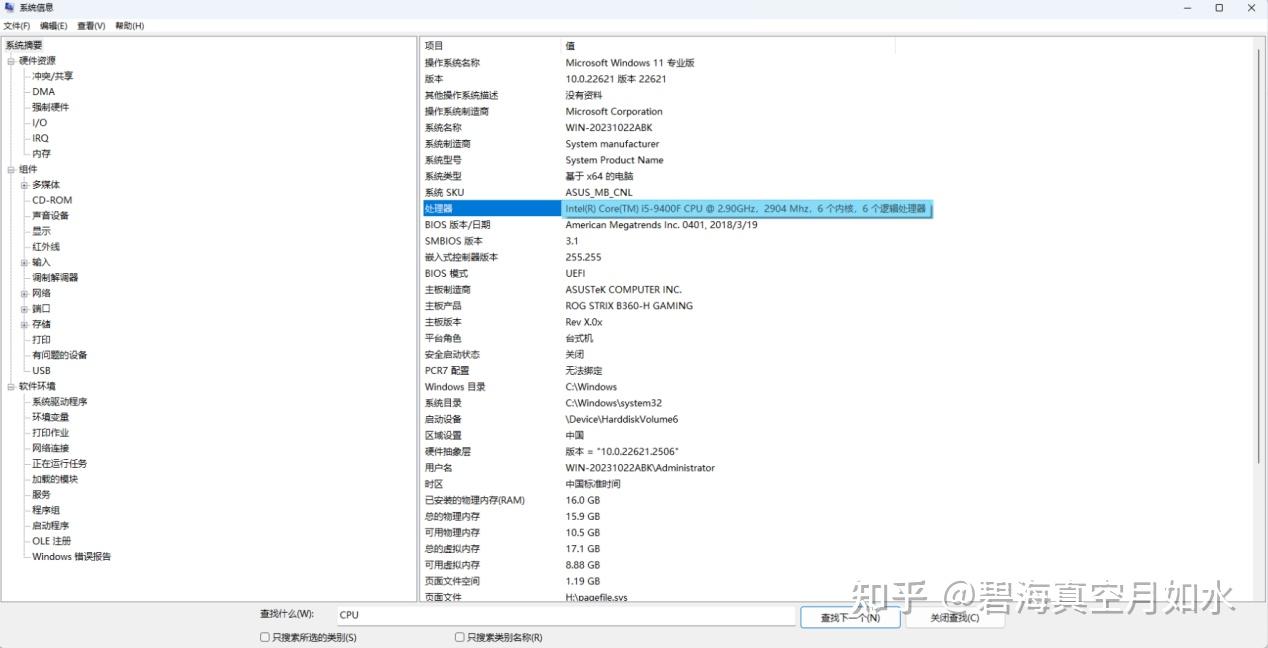The image size is (1268, 648).
Task: Open the 文件 menu
Action: click(16, 25)
